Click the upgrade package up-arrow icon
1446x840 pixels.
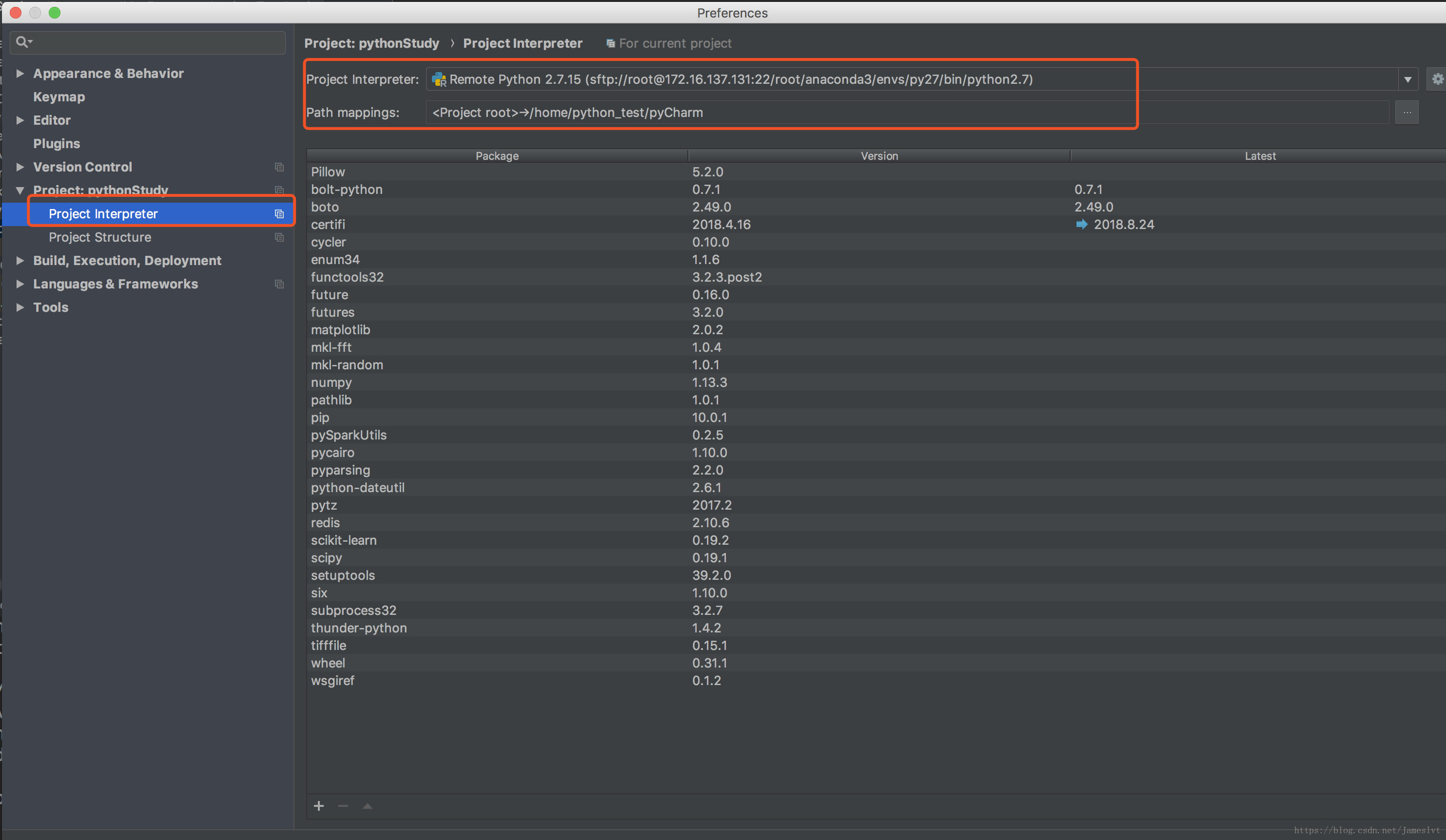click(368, 806)
